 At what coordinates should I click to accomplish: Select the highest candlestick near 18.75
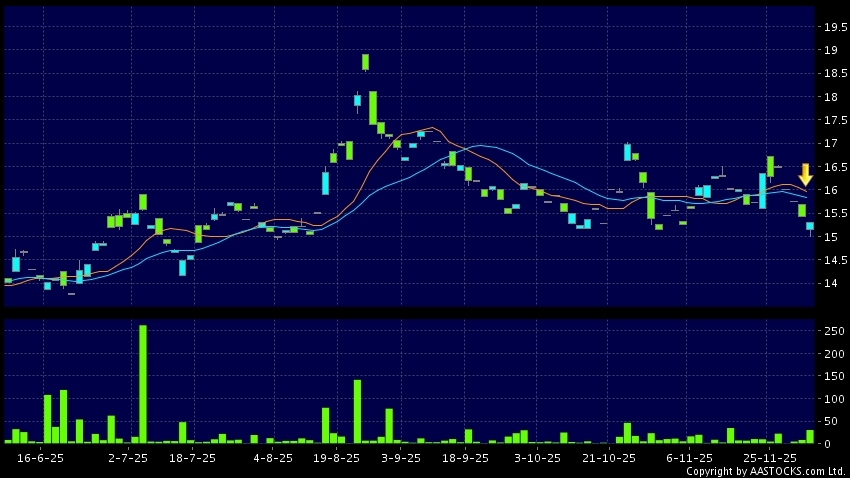pyautogui.click(x=366, y=62)
